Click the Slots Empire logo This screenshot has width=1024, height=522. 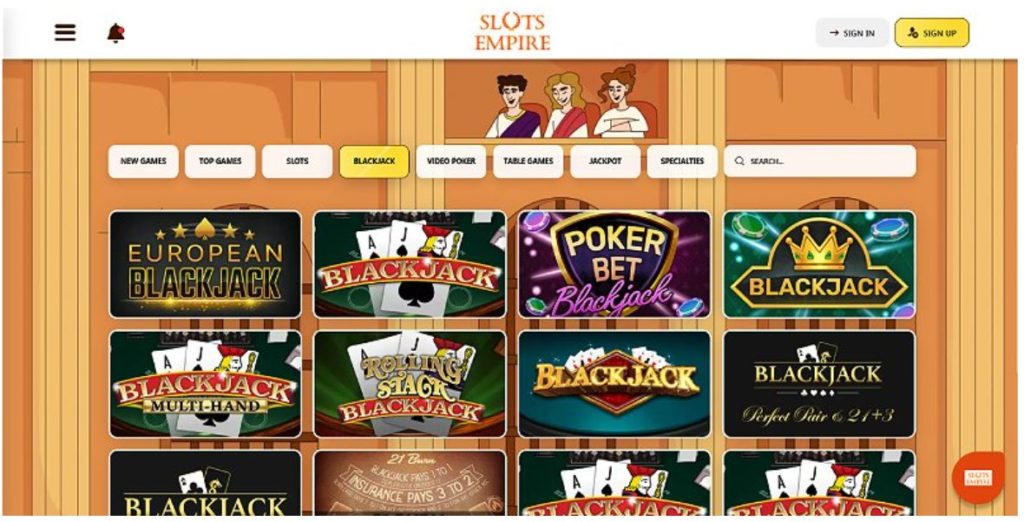coord(512,32)
